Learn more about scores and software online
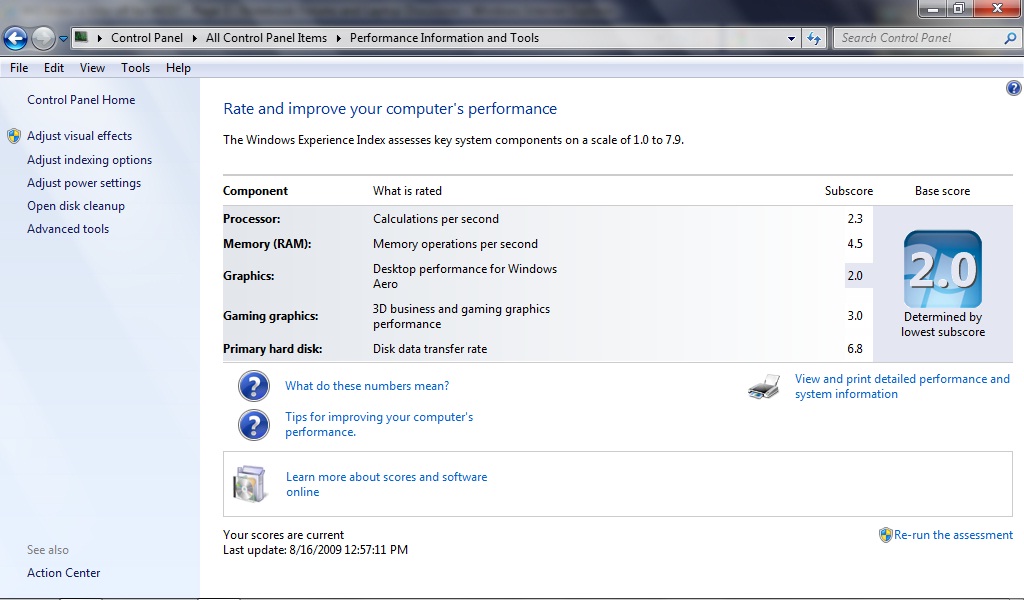 [x=387, y=484]
